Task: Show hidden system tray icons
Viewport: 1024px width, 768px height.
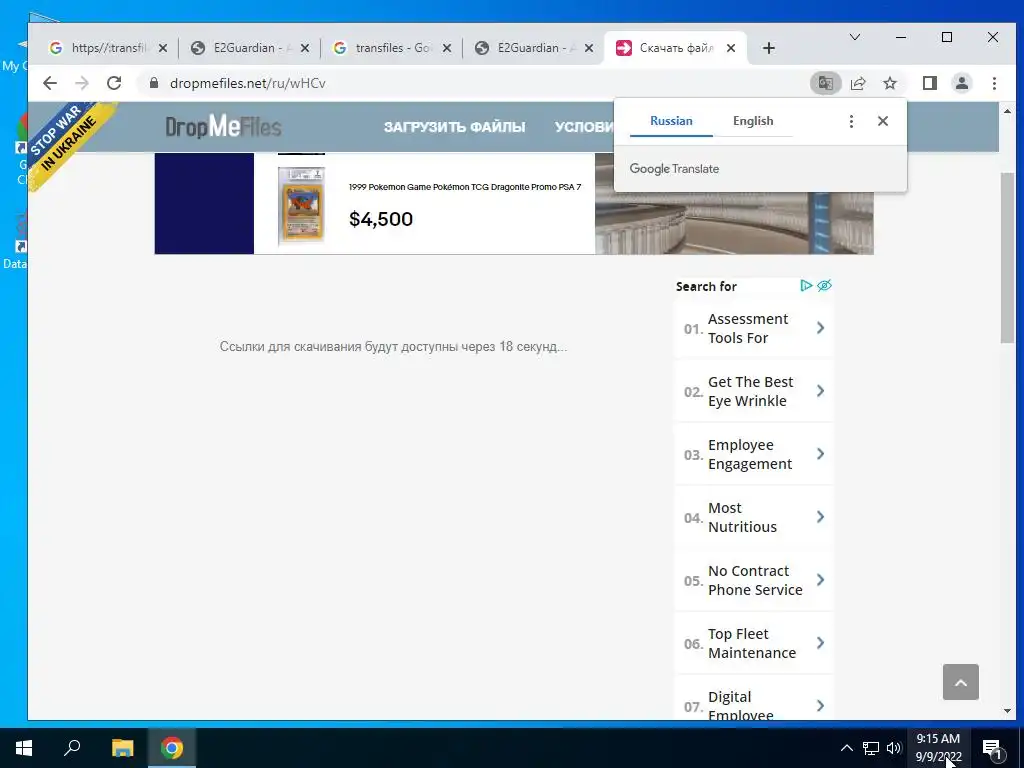Action: coord(846,748)
